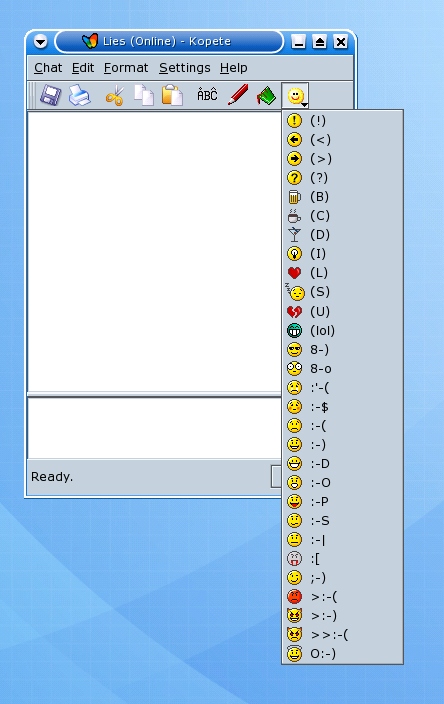Screen dimensions: 444x704
Task: Close the Kopete chat window
Action: (x=341, y=42)
